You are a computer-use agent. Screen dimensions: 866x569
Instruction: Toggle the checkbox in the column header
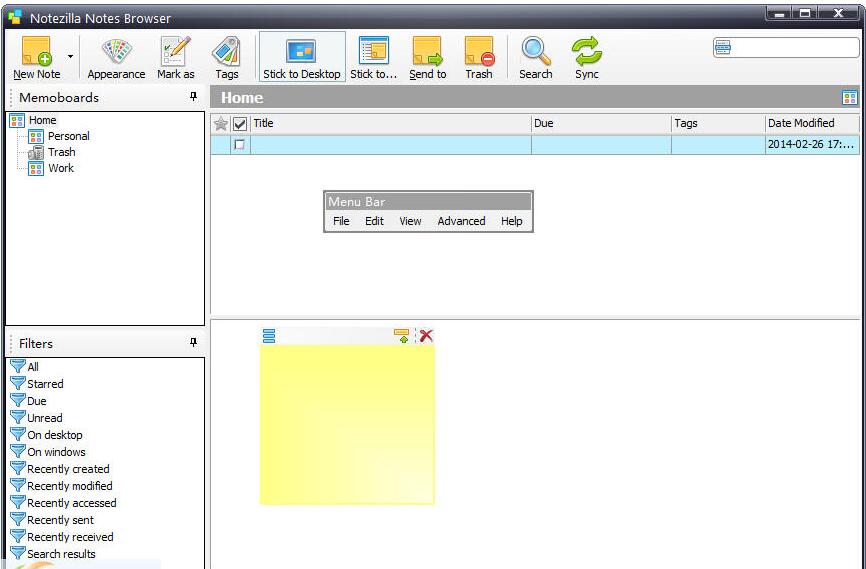point(240,124)
